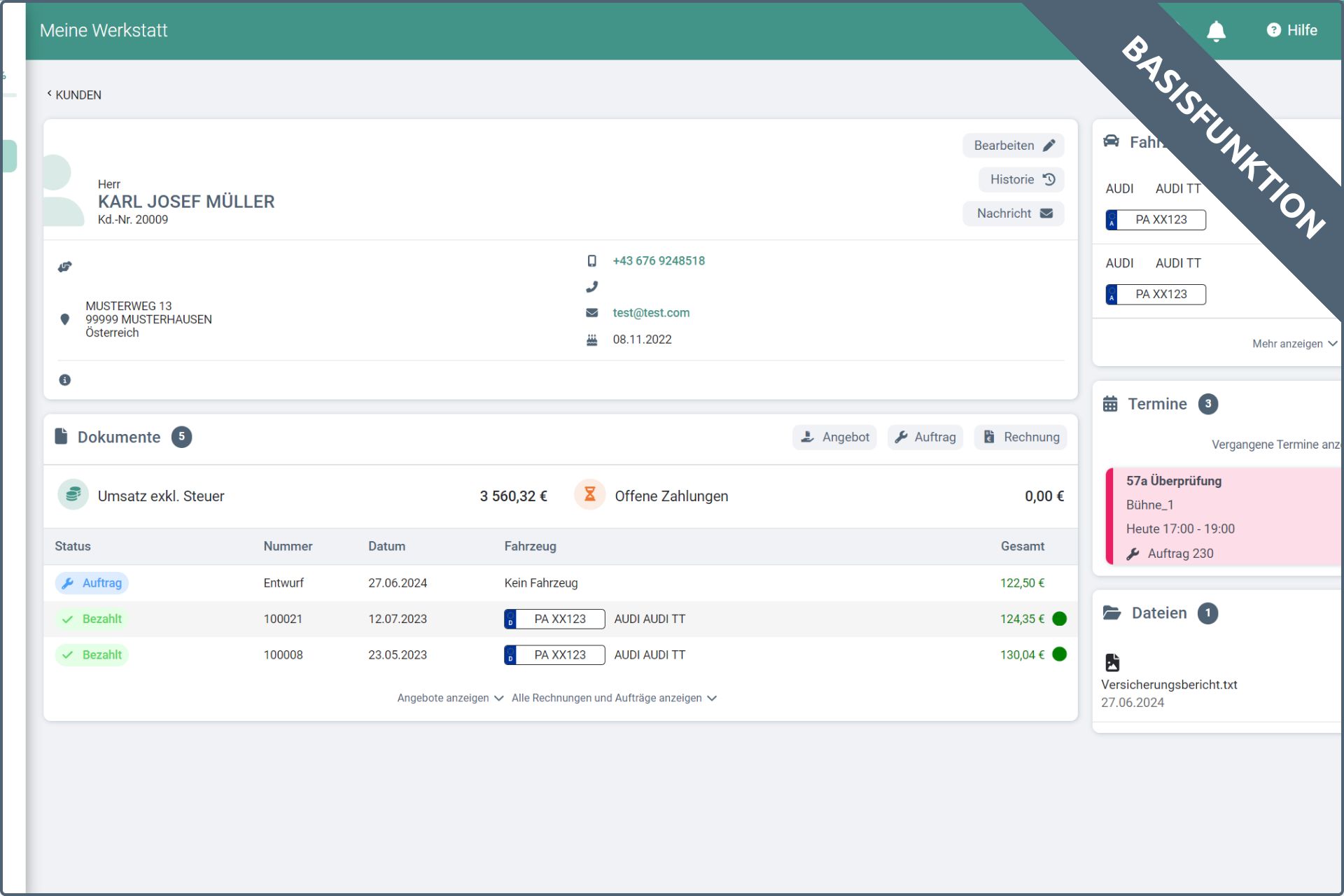Click the handshake icon above address
1344x896 pixels.
click(65, 267)
